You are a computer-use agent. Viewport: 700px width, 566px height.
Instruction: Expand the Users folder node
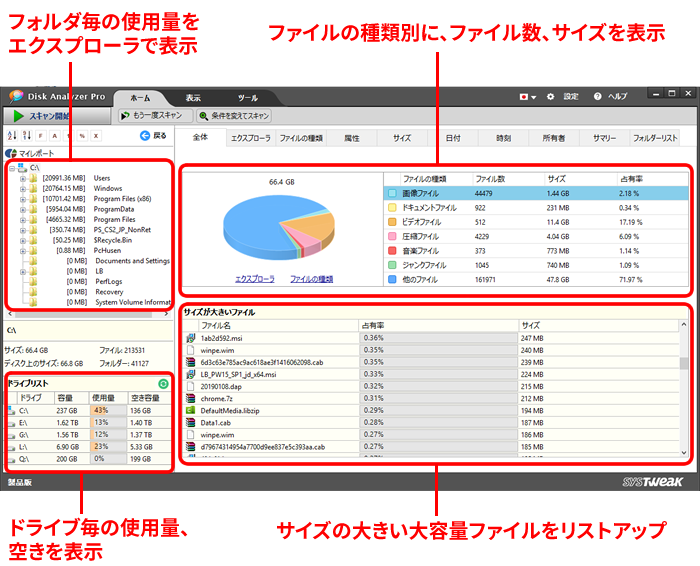coord(23,179)
